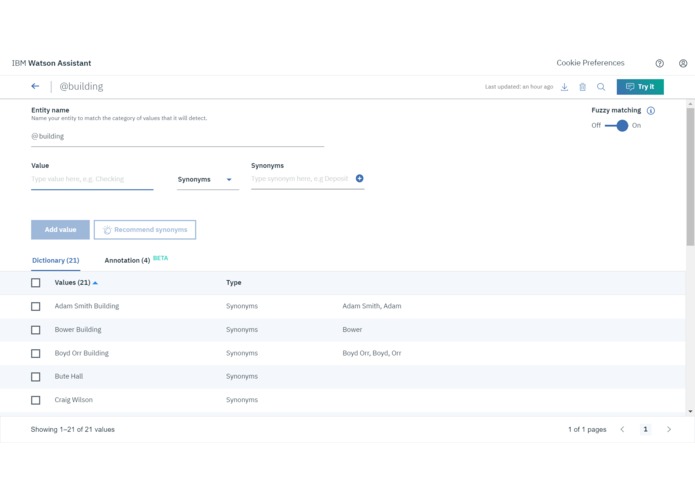This screenshot has width=695, height=494.
Task: Check the Bute Hall row
Action: [35, 377]
